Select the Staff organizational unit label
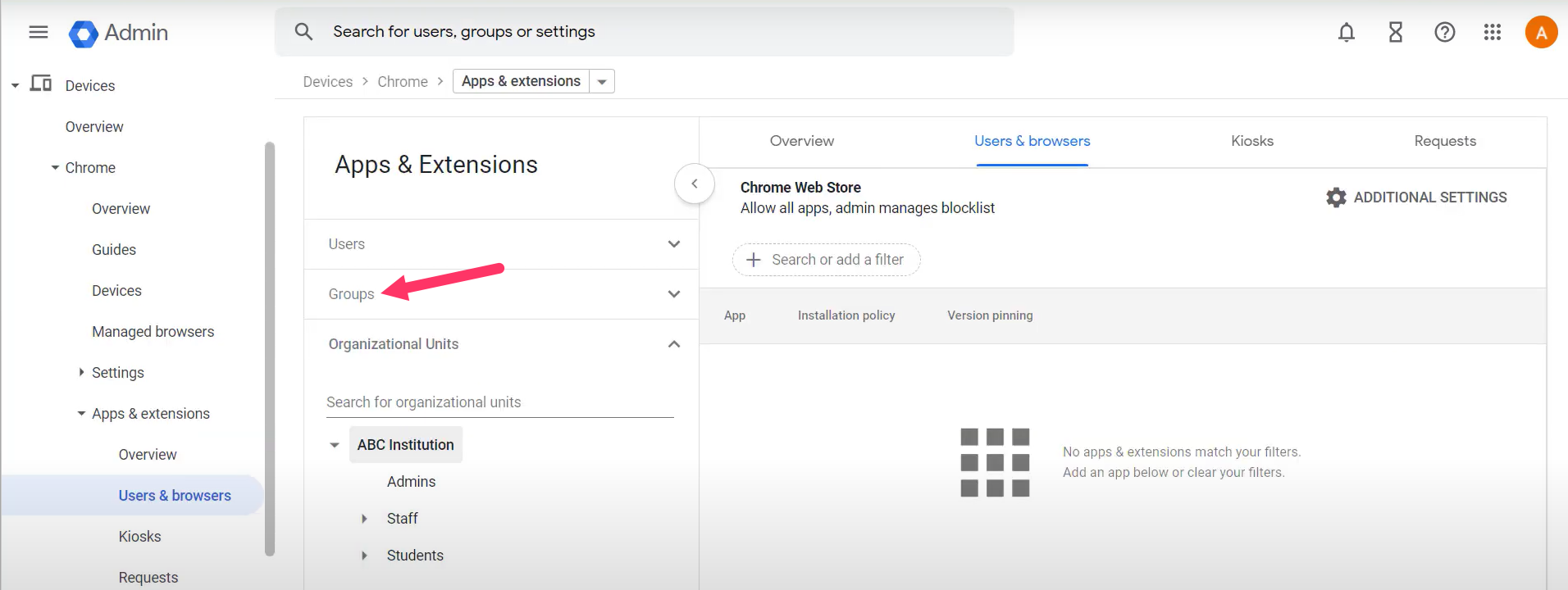 pyautogui.click(x=402, y=519)
